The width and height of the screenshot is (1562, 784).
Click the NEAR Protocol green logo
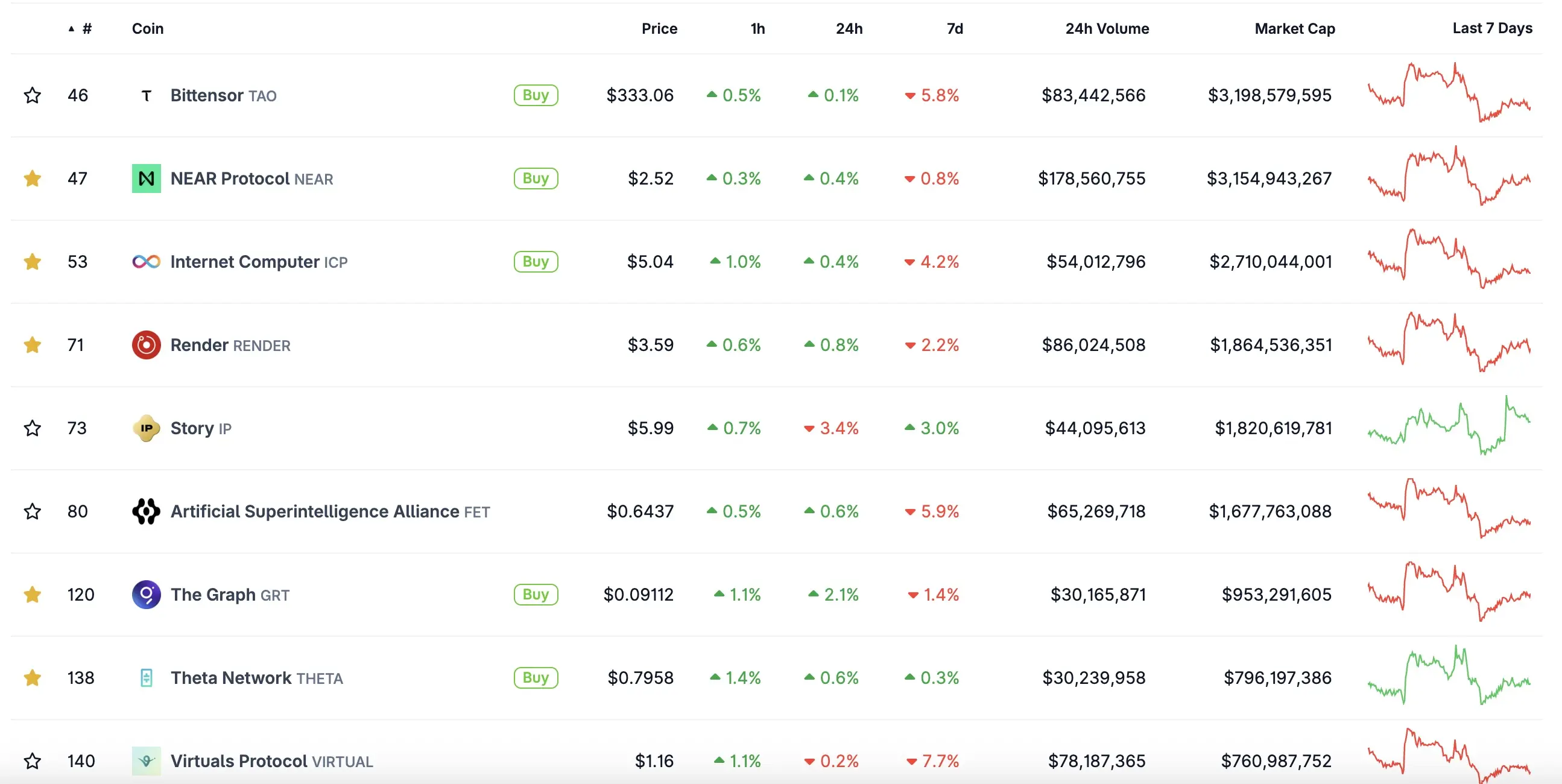tap(146, 179)
